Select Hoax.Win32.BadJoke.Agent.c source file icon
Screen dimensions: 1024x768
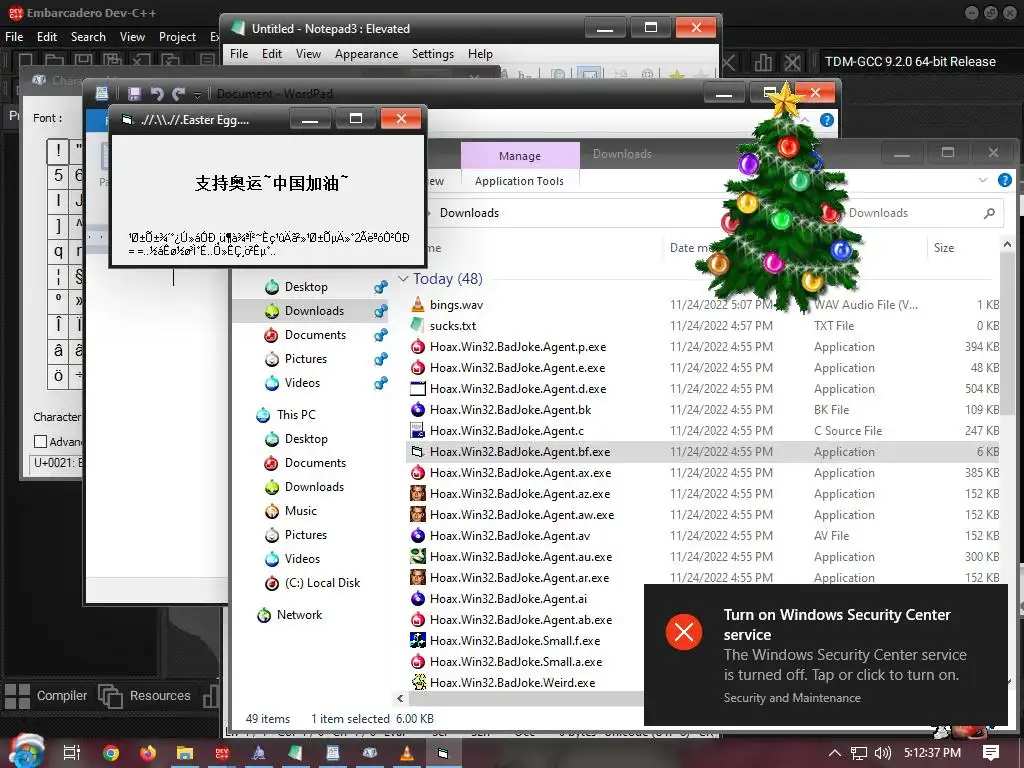pyautogui.click(x=418, y=430)
